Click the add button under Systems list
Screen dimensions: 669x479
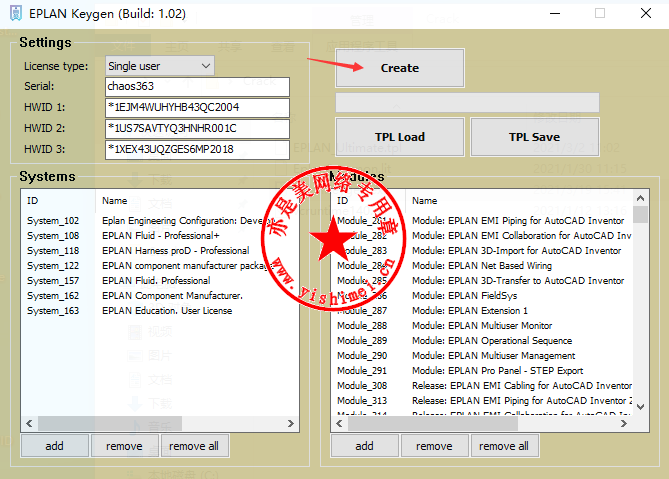coord(55,446)
